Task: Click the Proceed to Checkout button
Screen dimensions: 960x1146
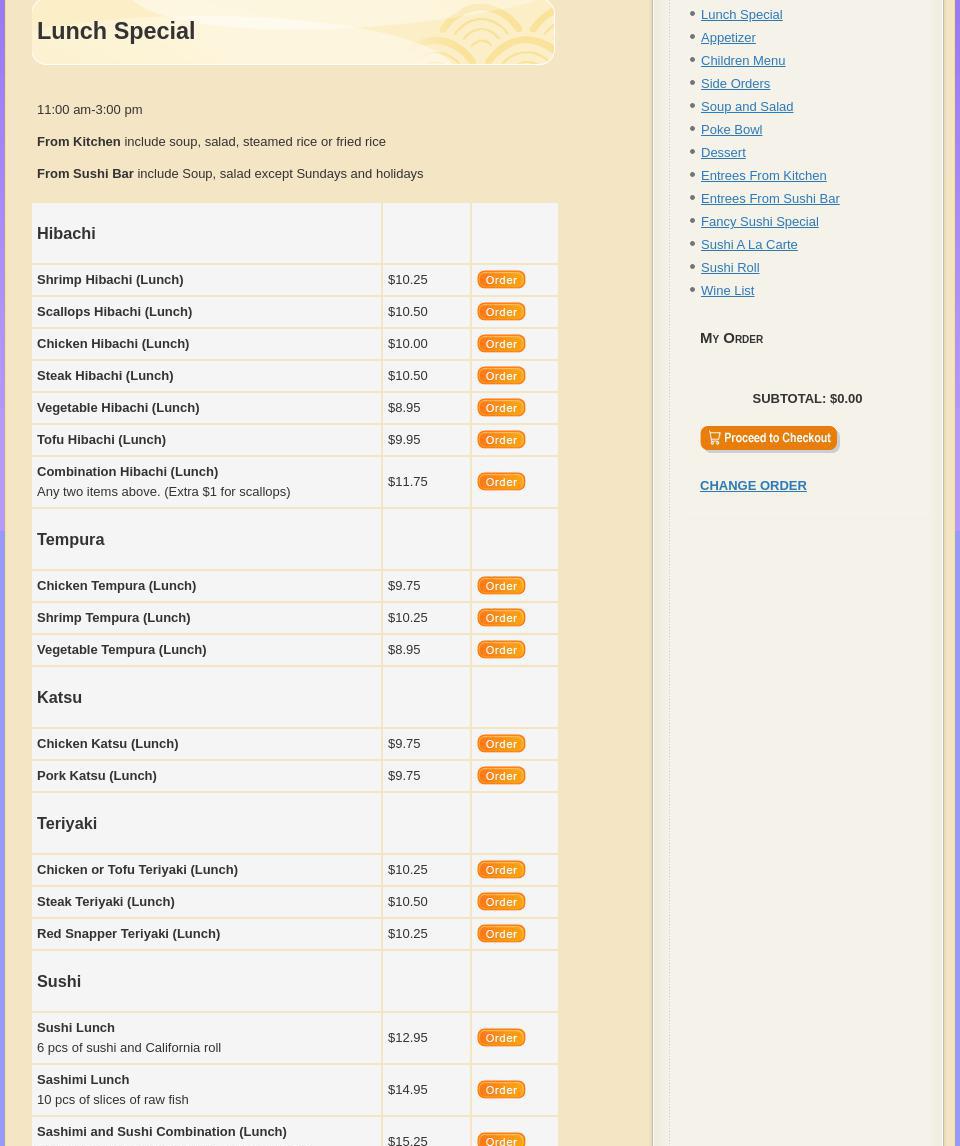Action: [769, 439]
